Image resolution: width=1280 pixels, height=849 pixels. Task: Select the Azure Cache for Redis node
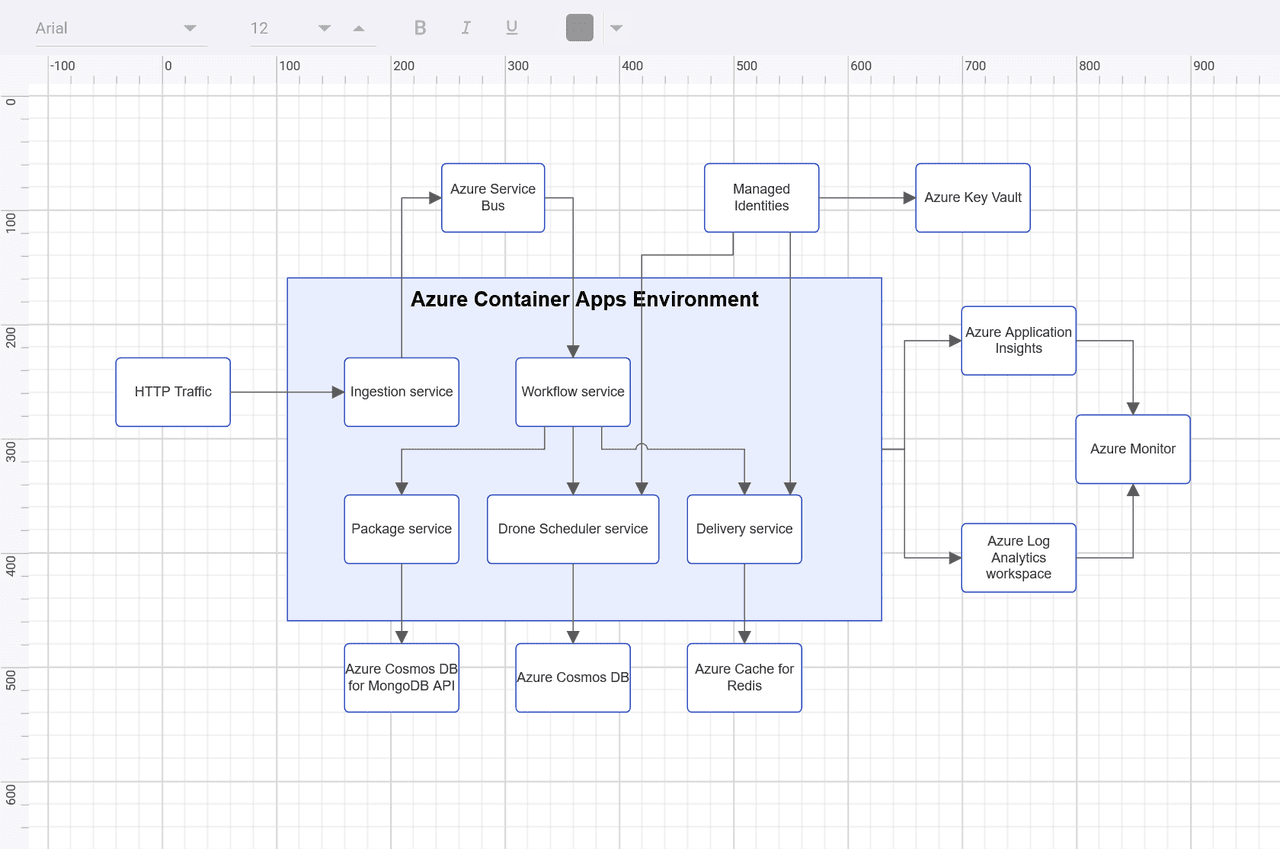(x=745, y=678)
